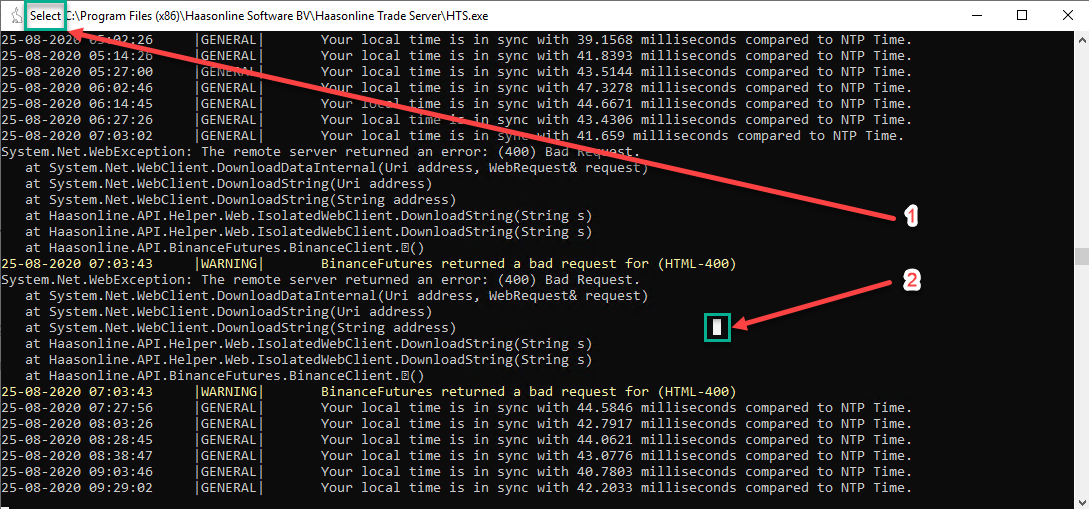Image resolution: width=1089 pixels, height=509 pixels.
Task: Click the 05:14:26 log timestamp
Action: [x=122, y=56]
